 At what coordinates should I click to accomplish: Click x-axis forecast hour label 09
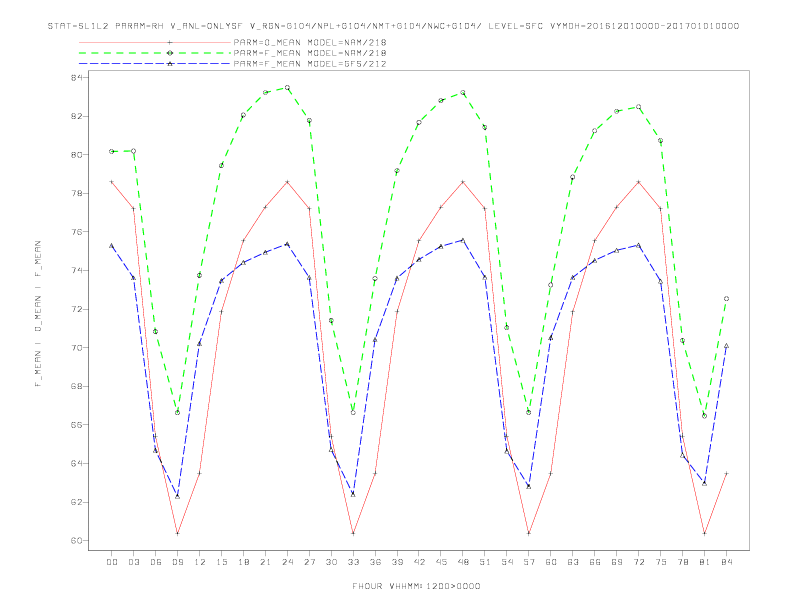point(177,562)
